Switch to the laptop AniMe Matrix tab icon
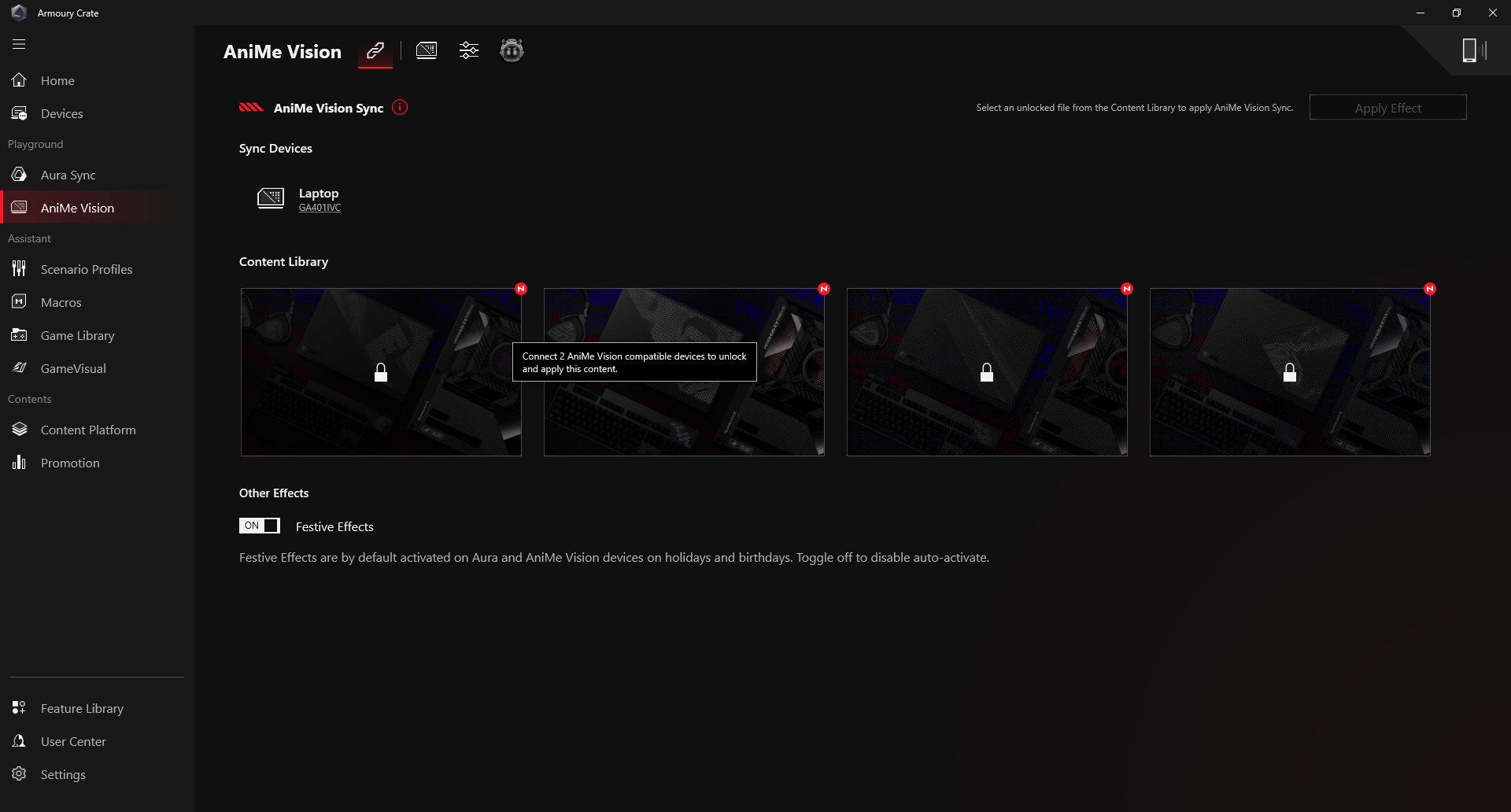This screenshot has height=812, width=1511. pyautogui.click(x=427, y=51)
